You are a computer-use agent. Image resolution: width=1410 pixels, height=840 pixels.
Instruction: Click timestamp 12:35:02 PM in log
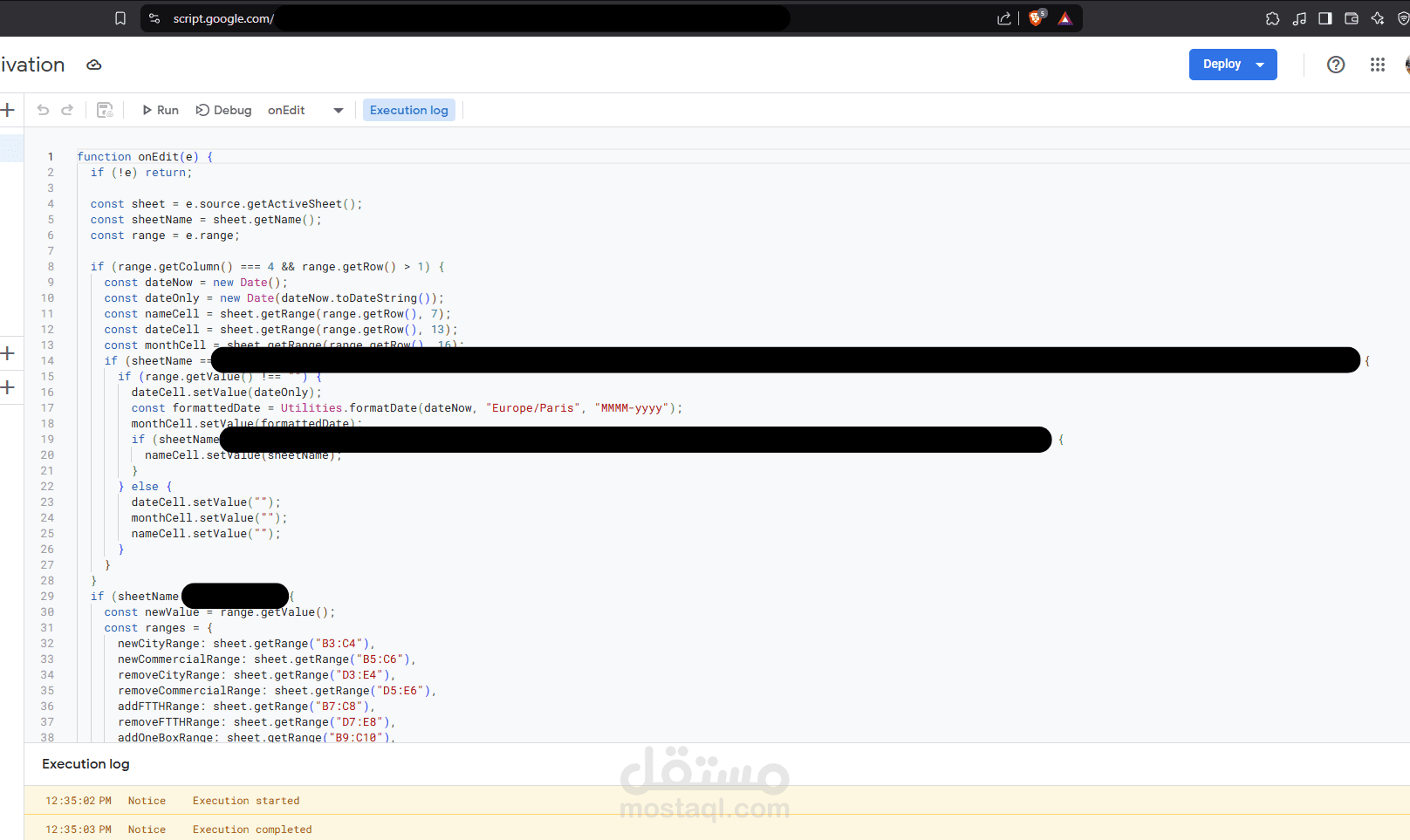tap(79, 801)
